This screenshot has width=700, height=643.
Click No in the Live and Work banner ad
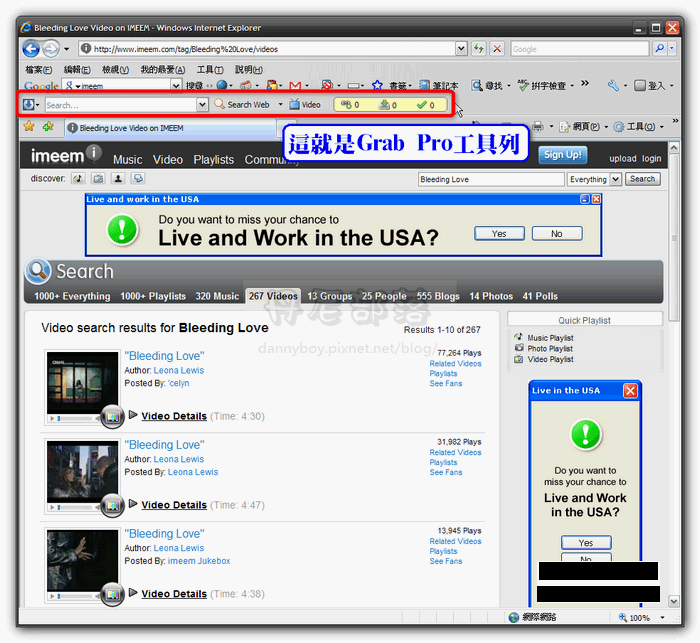coord(557,234)
